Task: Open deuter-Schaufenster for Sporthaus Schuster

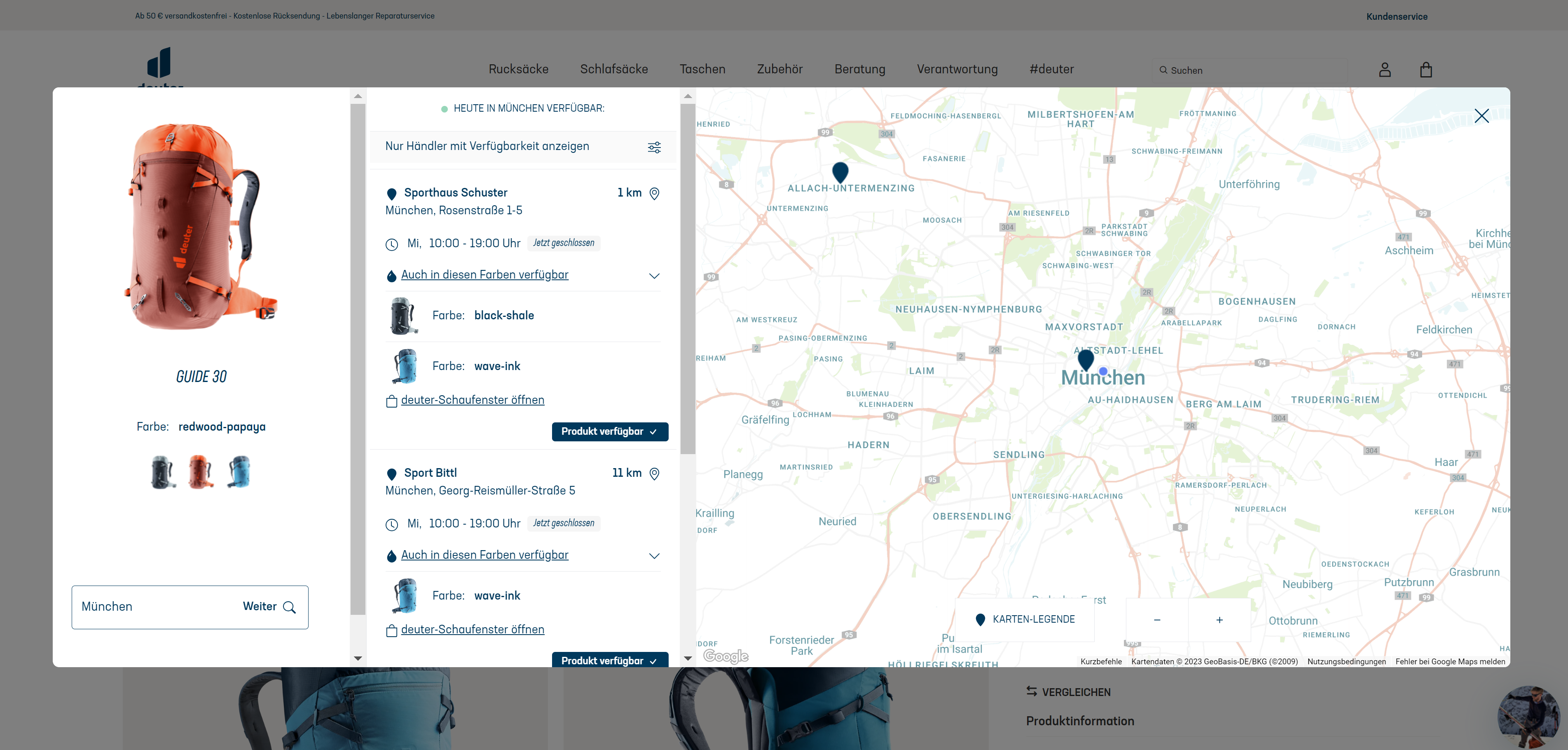Action: pos(473,400)
